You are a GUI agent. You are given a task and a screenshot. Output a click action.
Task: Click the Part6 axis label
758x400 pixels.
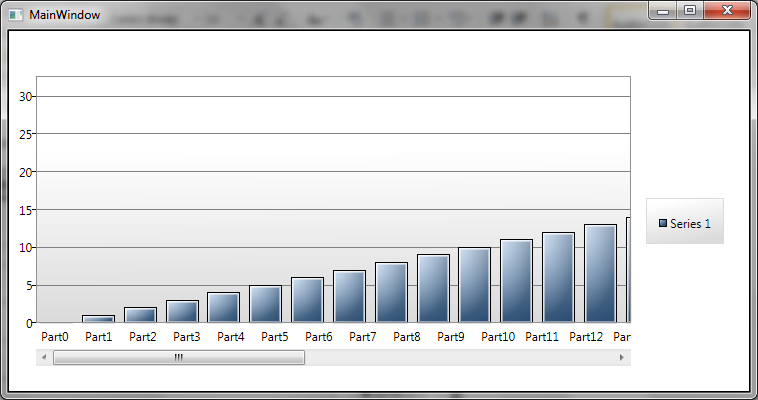(x=319, y=337)
